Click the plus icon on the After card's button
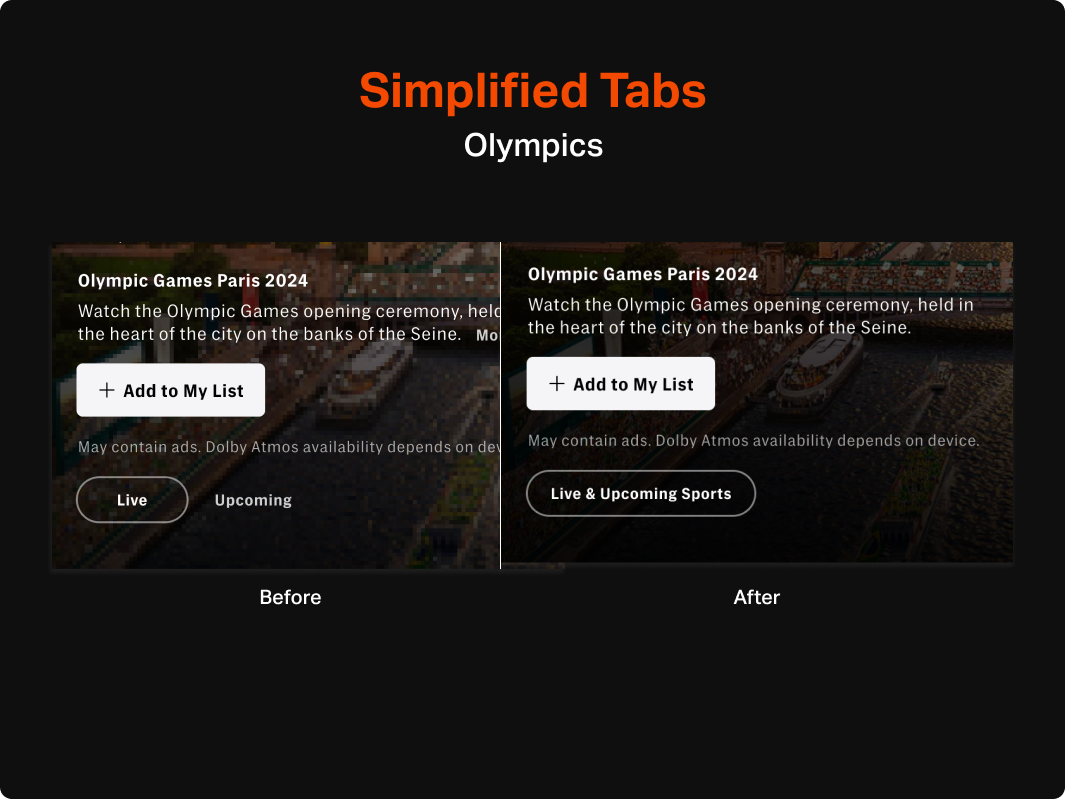The width and height of the screenshot is (1065, 799). [x=556, y=383]
